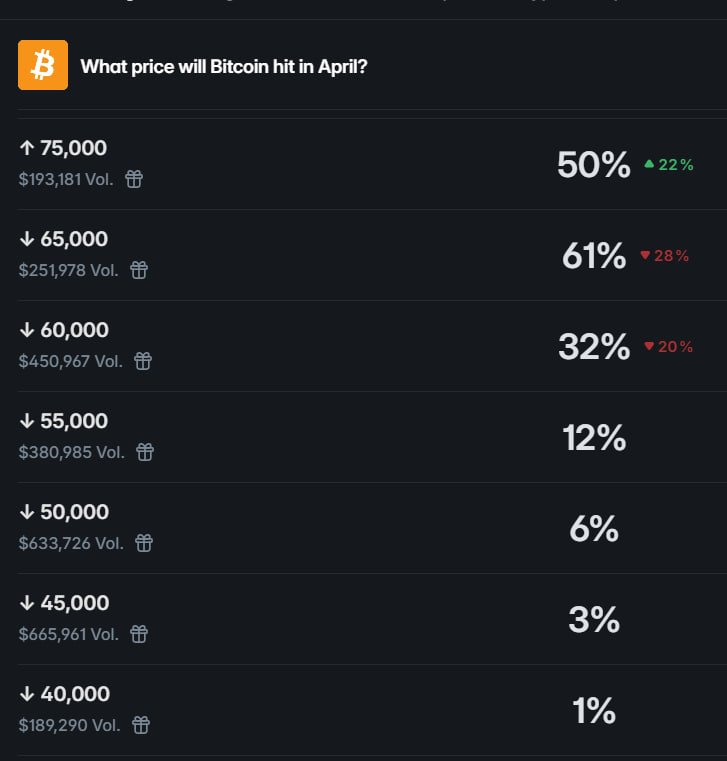Click the 61% probability value

click(x=594, y=256)
